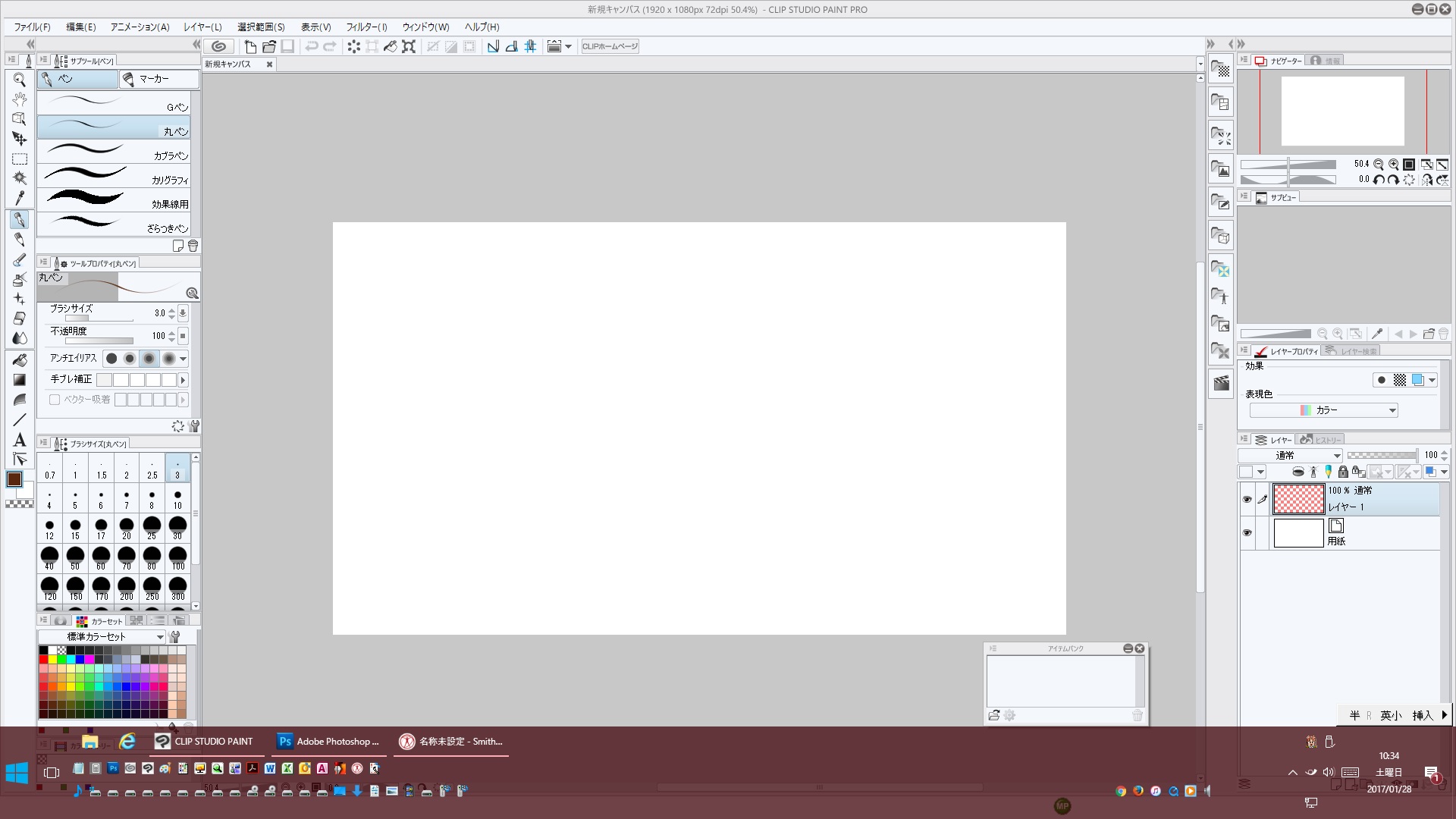Choose the カブラペン pen preset
The image size is (1456, 819).
point(114,152)
